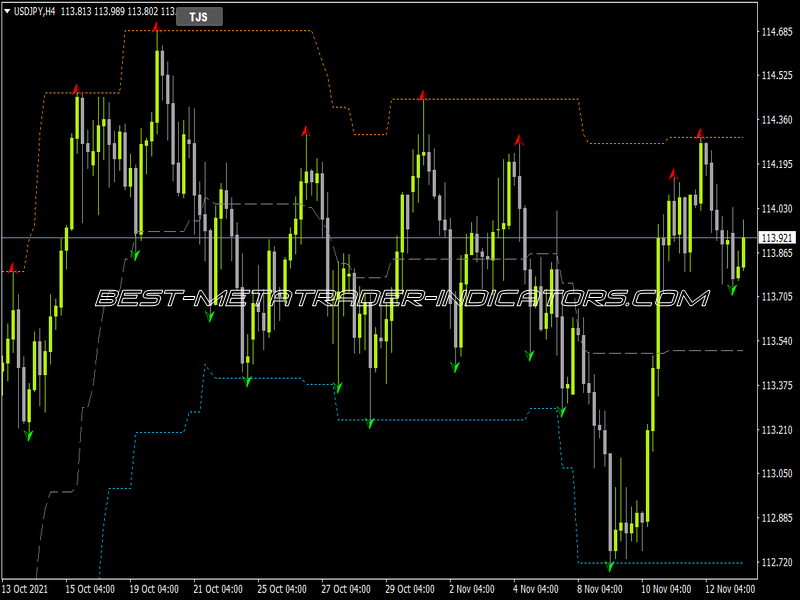Click the 114.525 price level label

pyautogui.click(x=777, y=76)
